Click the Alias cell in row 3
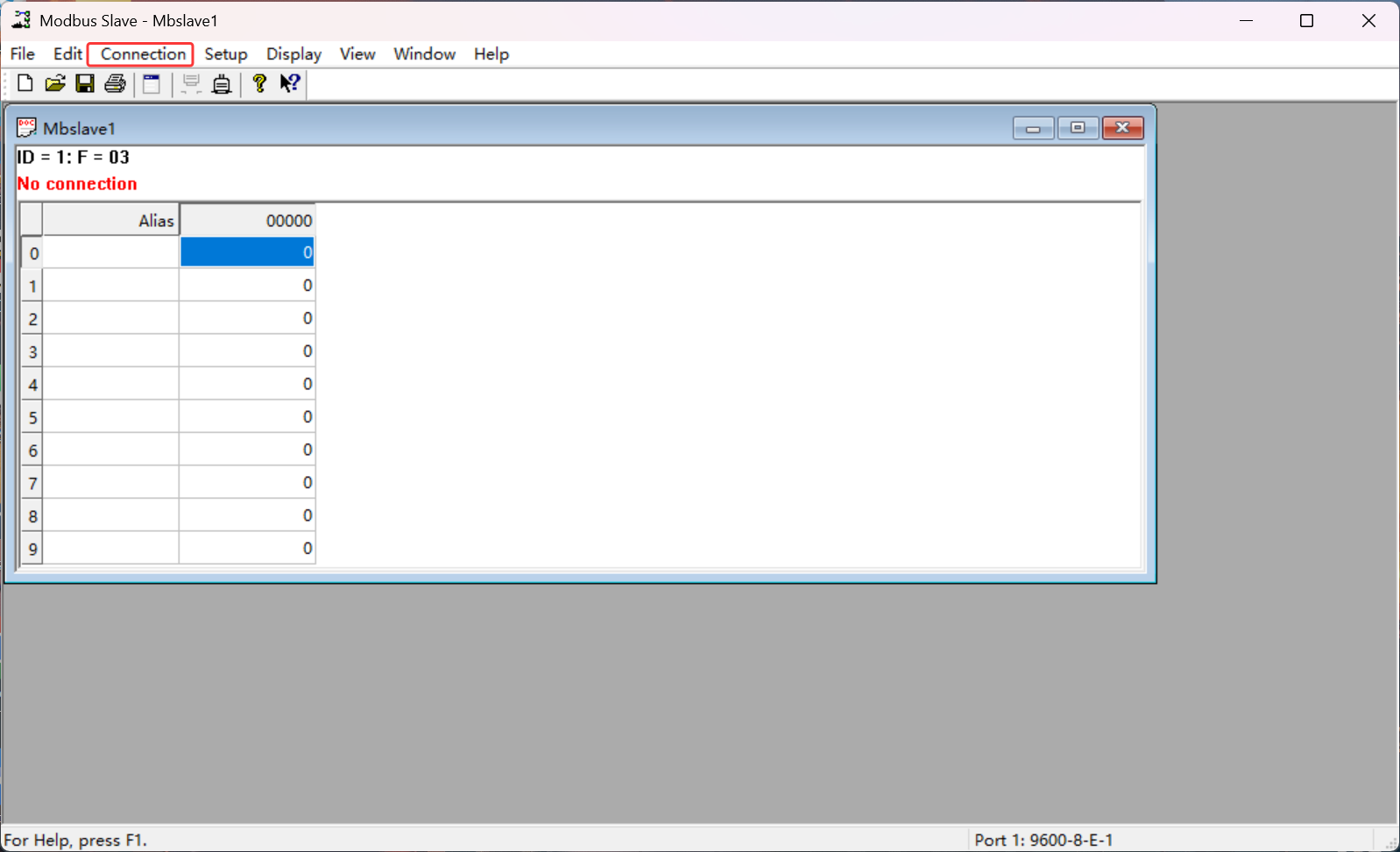 click(x=110, y=351)
